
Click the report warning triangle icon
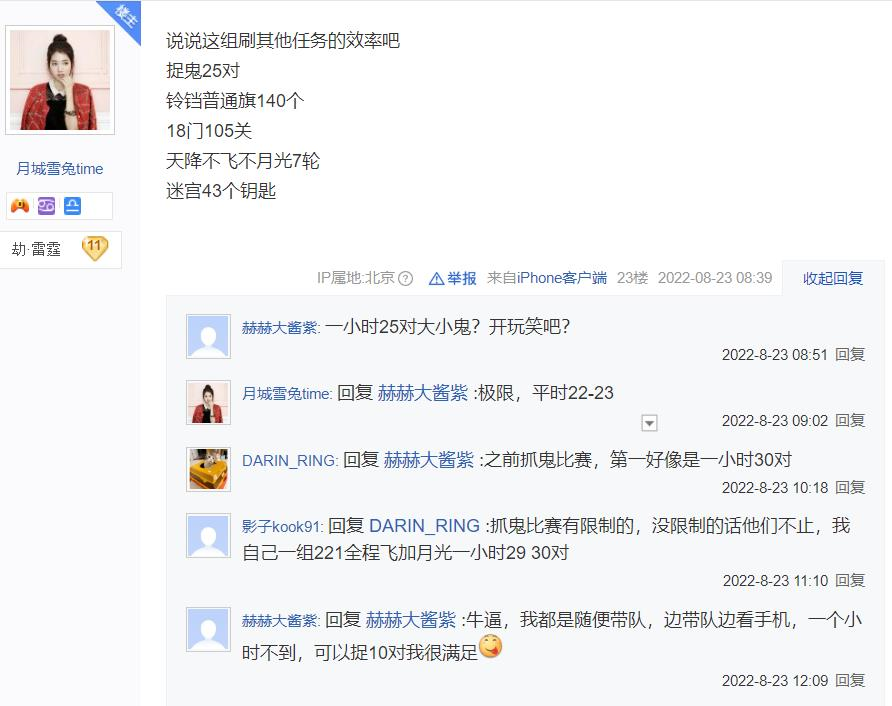436,278
